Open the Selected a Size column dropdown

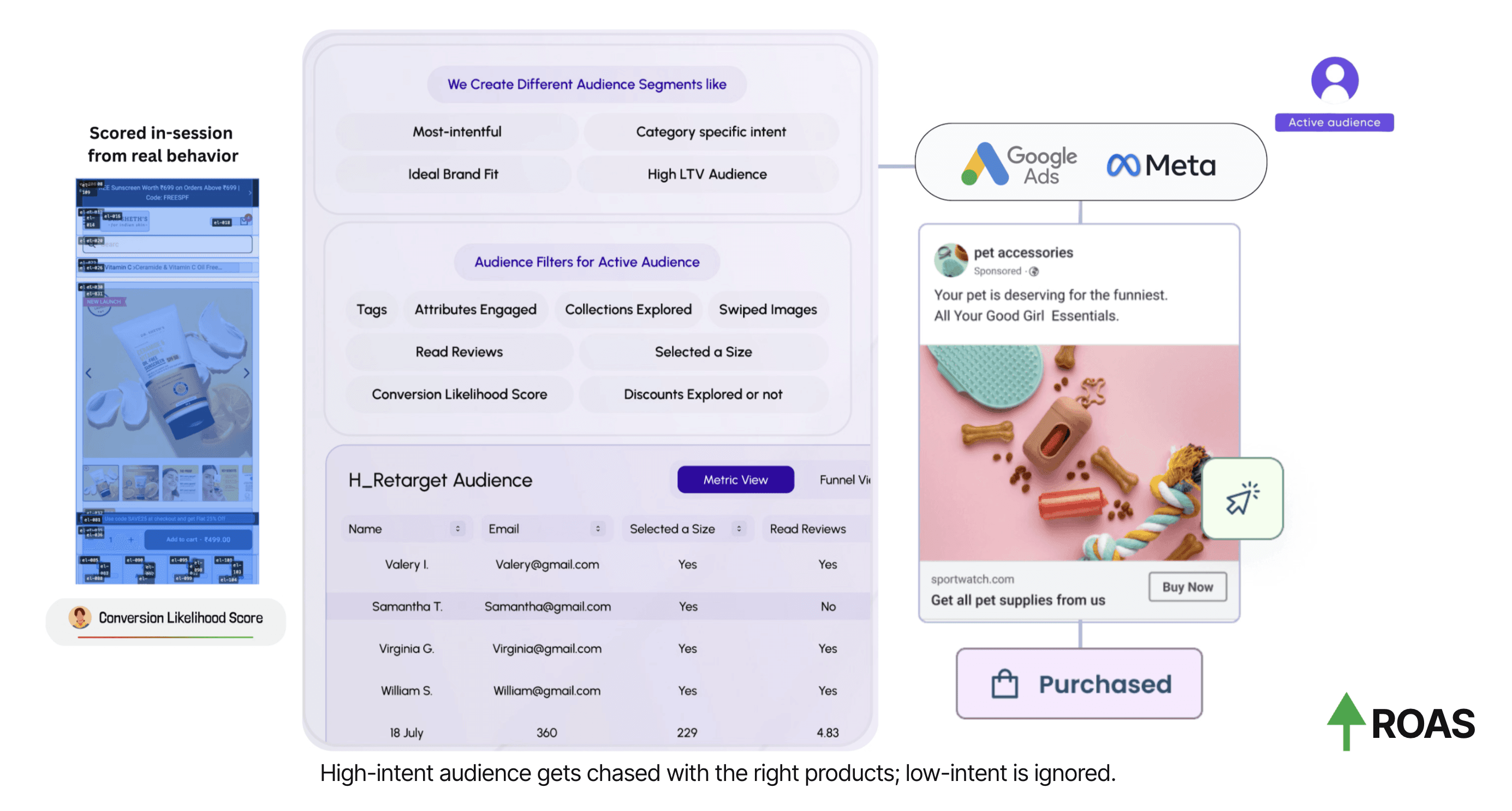(739, 529)
